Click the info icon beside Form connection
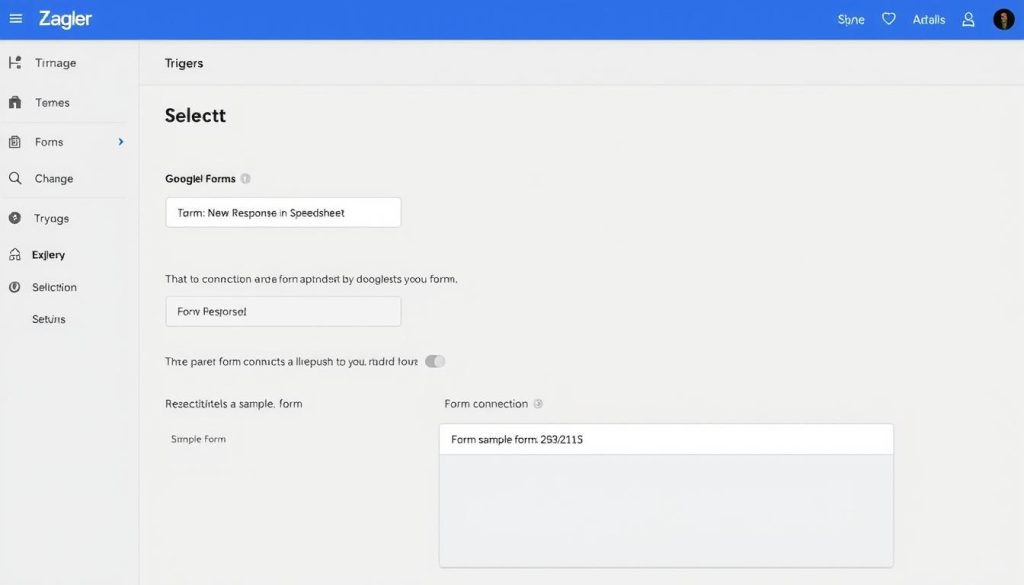The image size is (1024, 585). 538,404
